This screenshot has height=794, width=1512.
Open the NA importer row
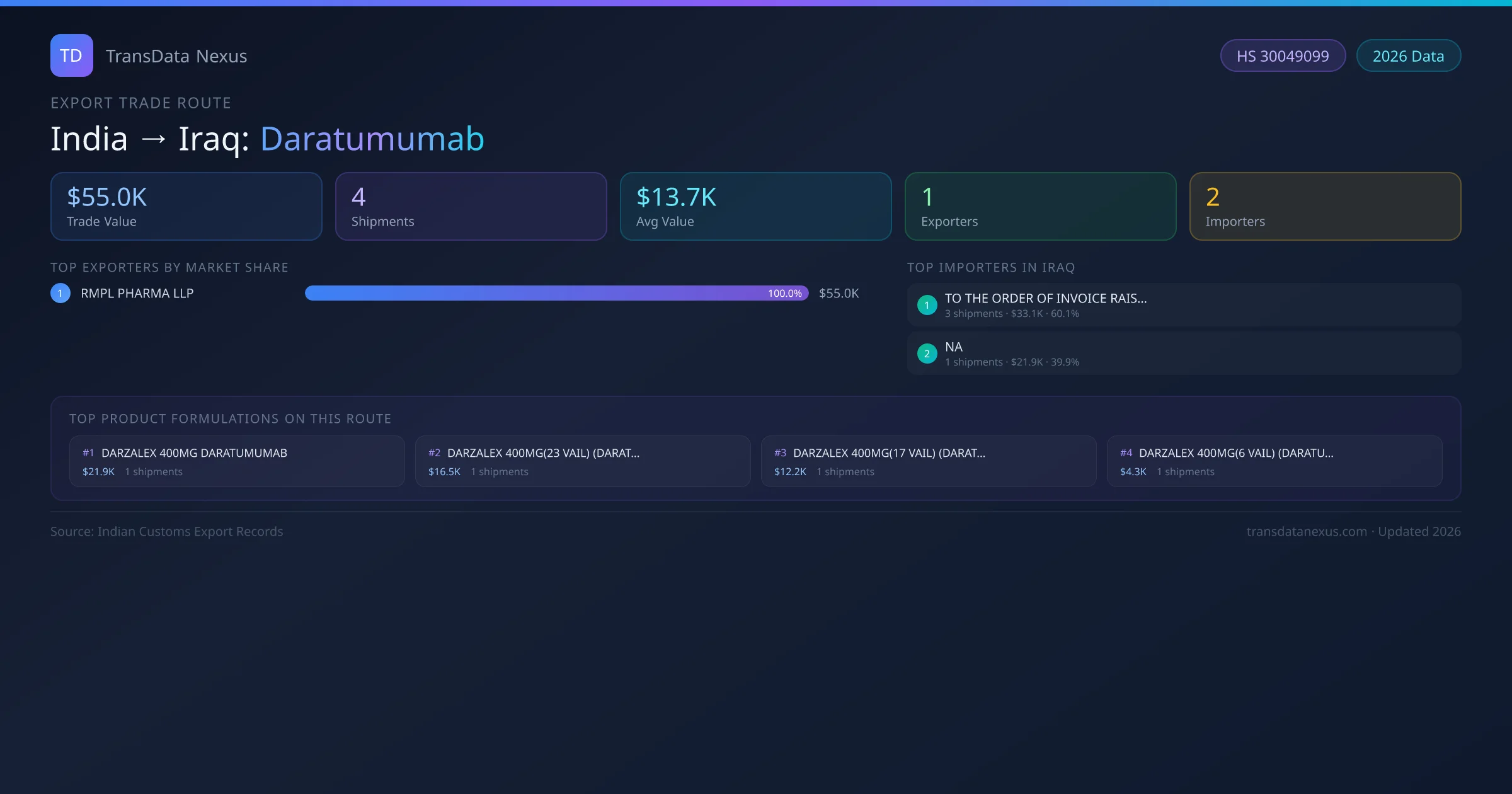coord(1183,354)
